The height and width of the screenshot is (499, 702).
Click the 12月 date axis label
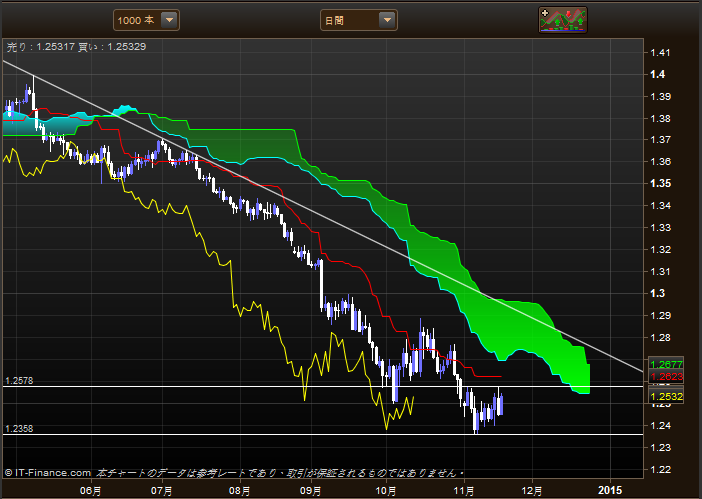click(x=532, y=491)
